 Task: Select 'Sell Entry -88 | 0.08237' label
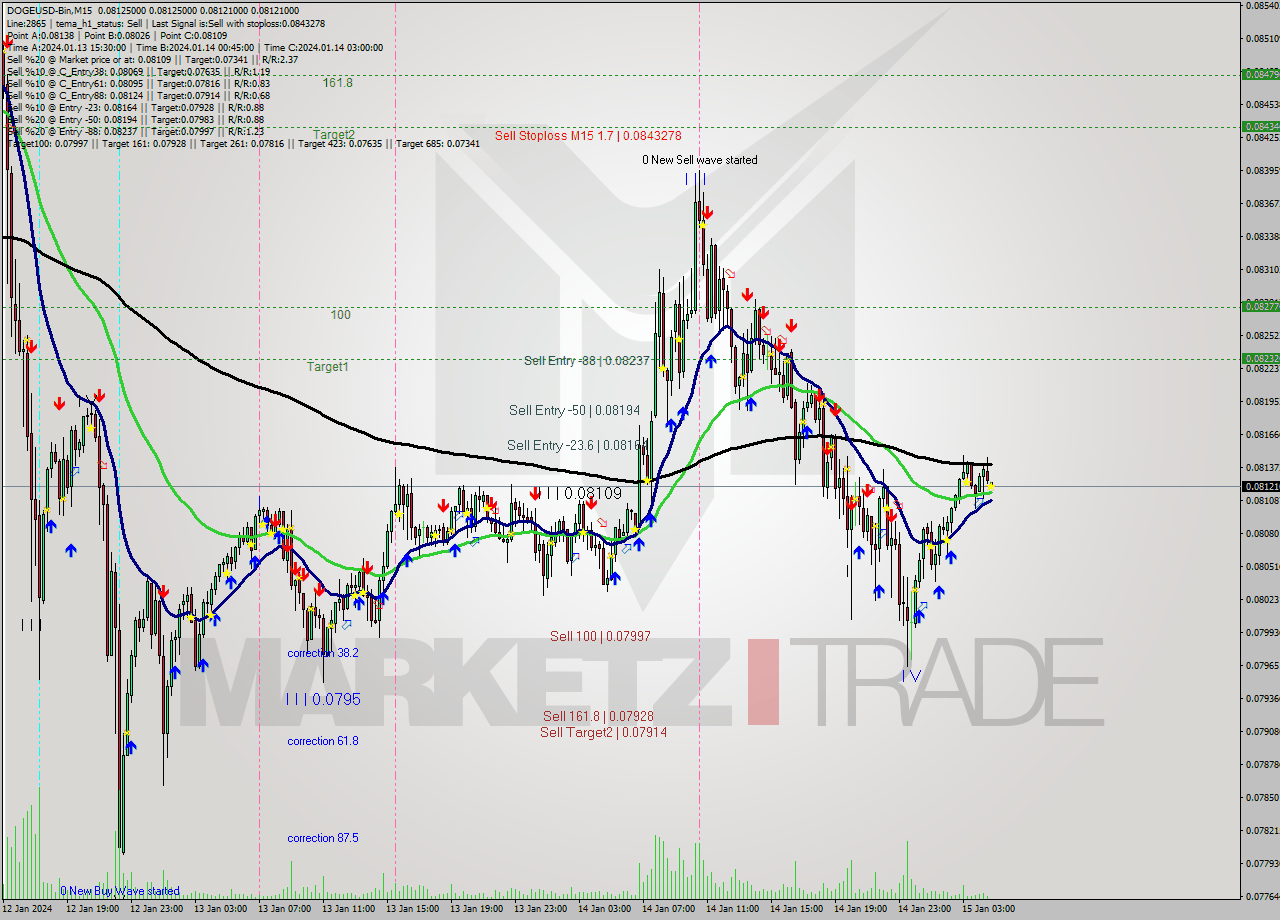(x=587, y=360)
